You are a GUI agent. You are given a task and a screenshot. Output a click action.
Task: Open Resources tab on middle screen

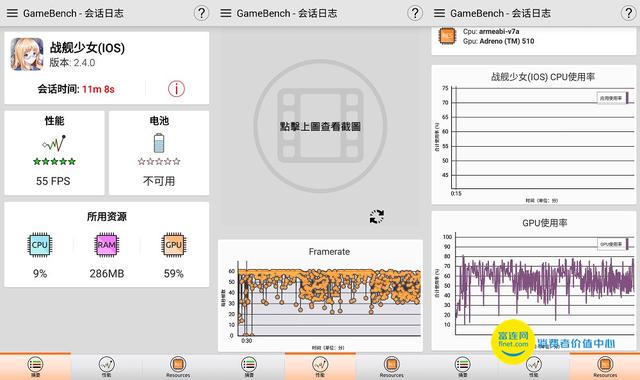click(x=391, y=367)
